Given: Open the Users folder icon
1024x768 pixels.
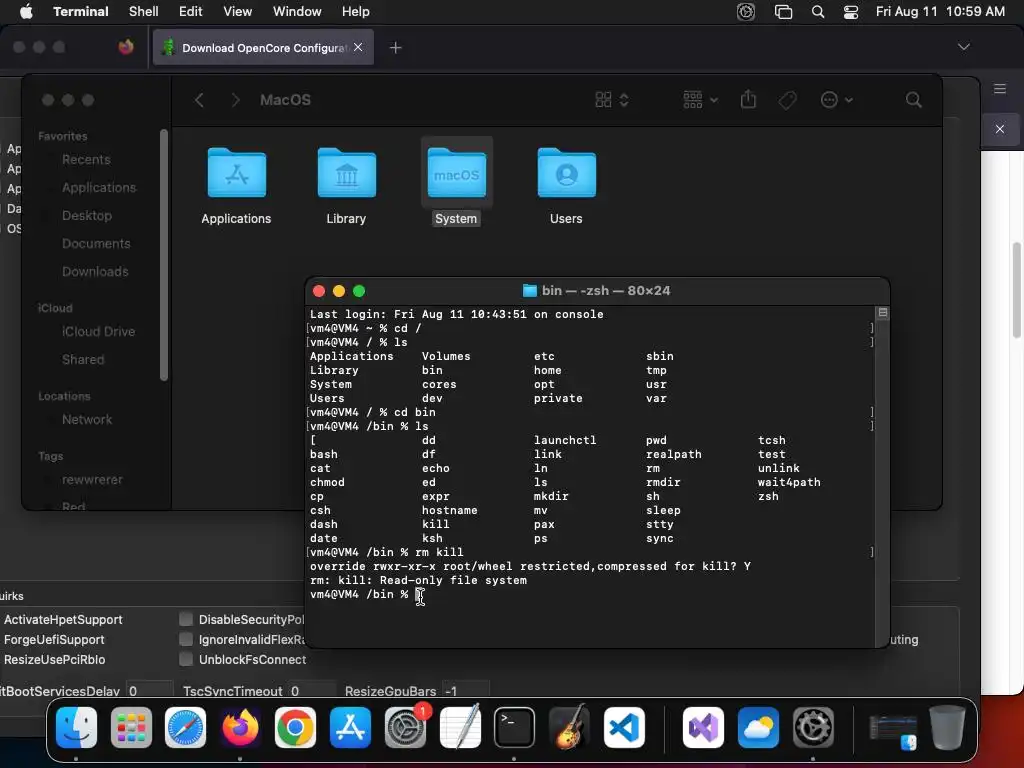Looking at the screenshot, I should 566,173.
